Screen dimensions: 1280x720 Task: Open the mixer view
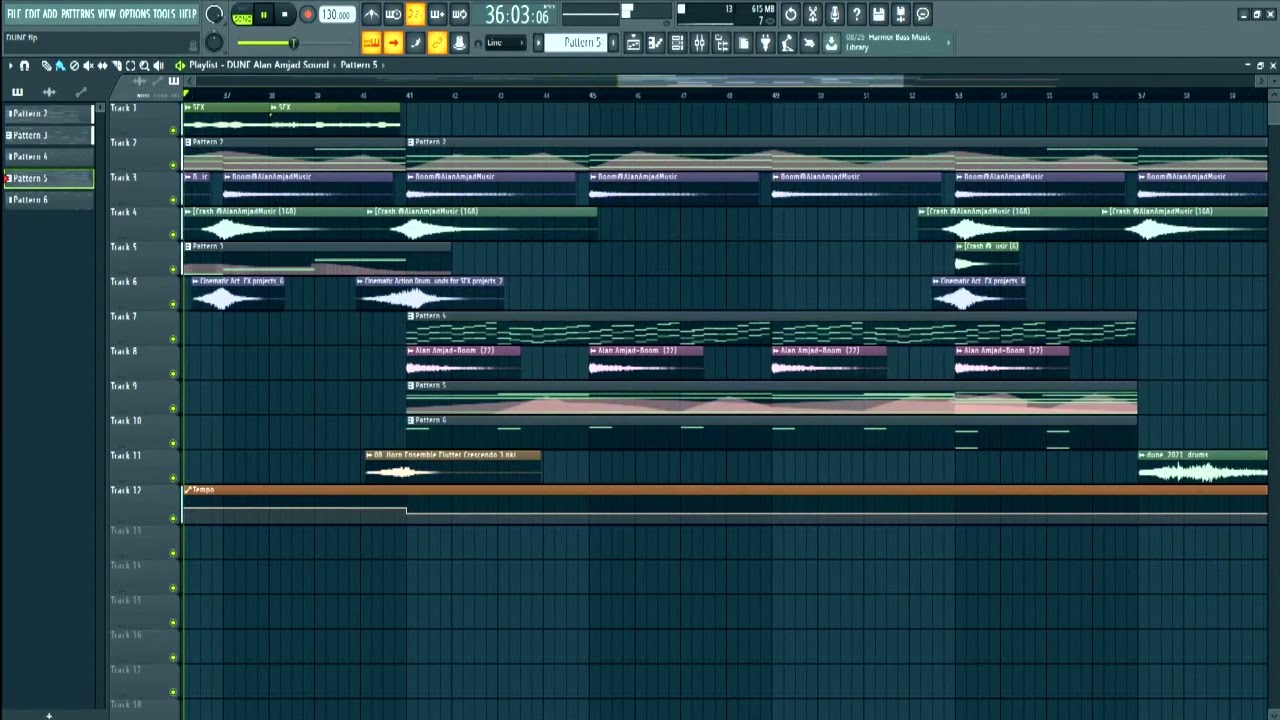click(699, 43)
